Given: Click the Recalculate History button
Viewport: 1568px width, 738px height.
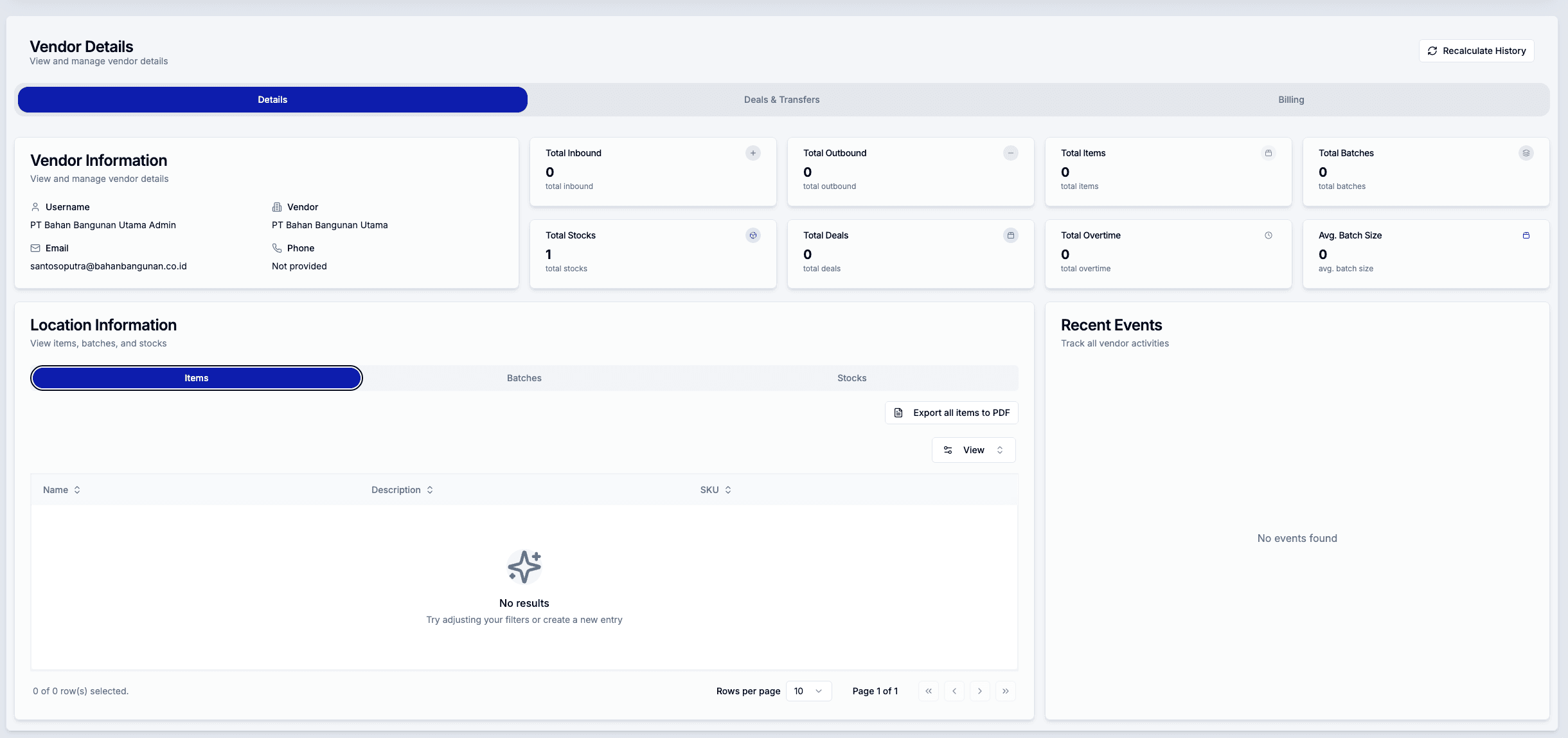Looking at the screenshot, I should click(1475, 50).
